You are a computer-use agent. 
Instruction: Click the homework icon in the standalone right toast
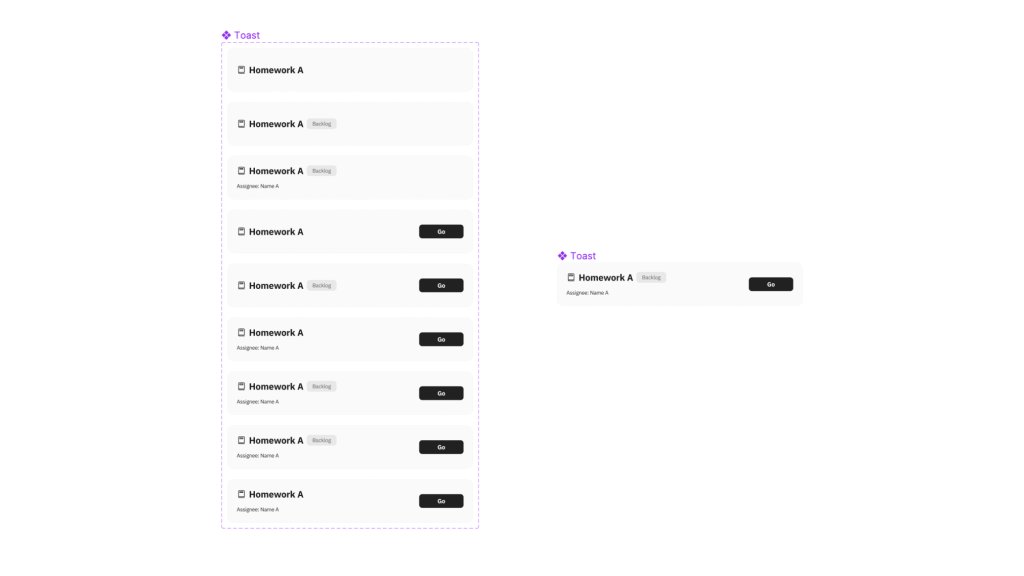click(x=571, y=278)
